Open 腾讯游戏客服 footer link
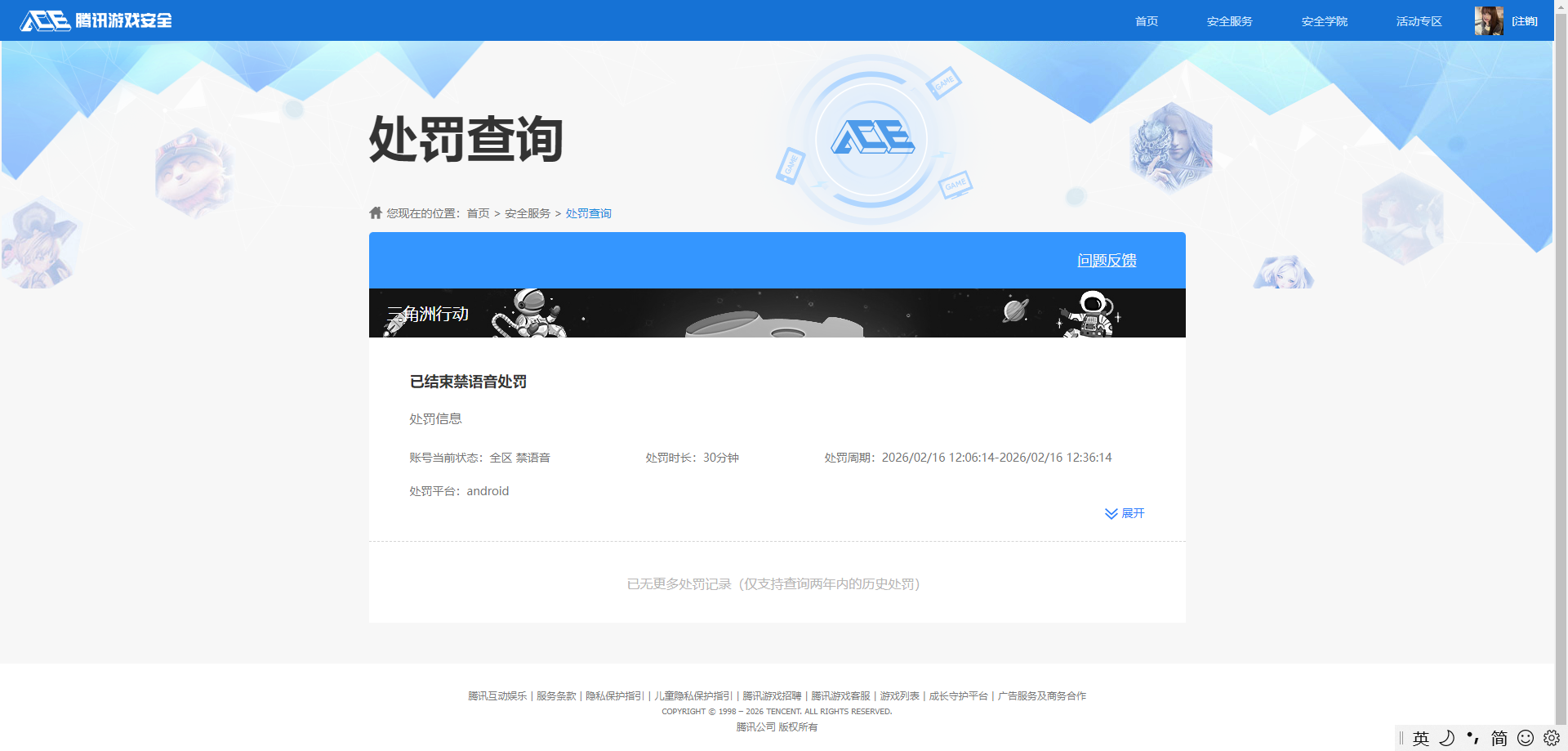The width and height of the screenshot is (1568, 751). click(x=840, y=696)
